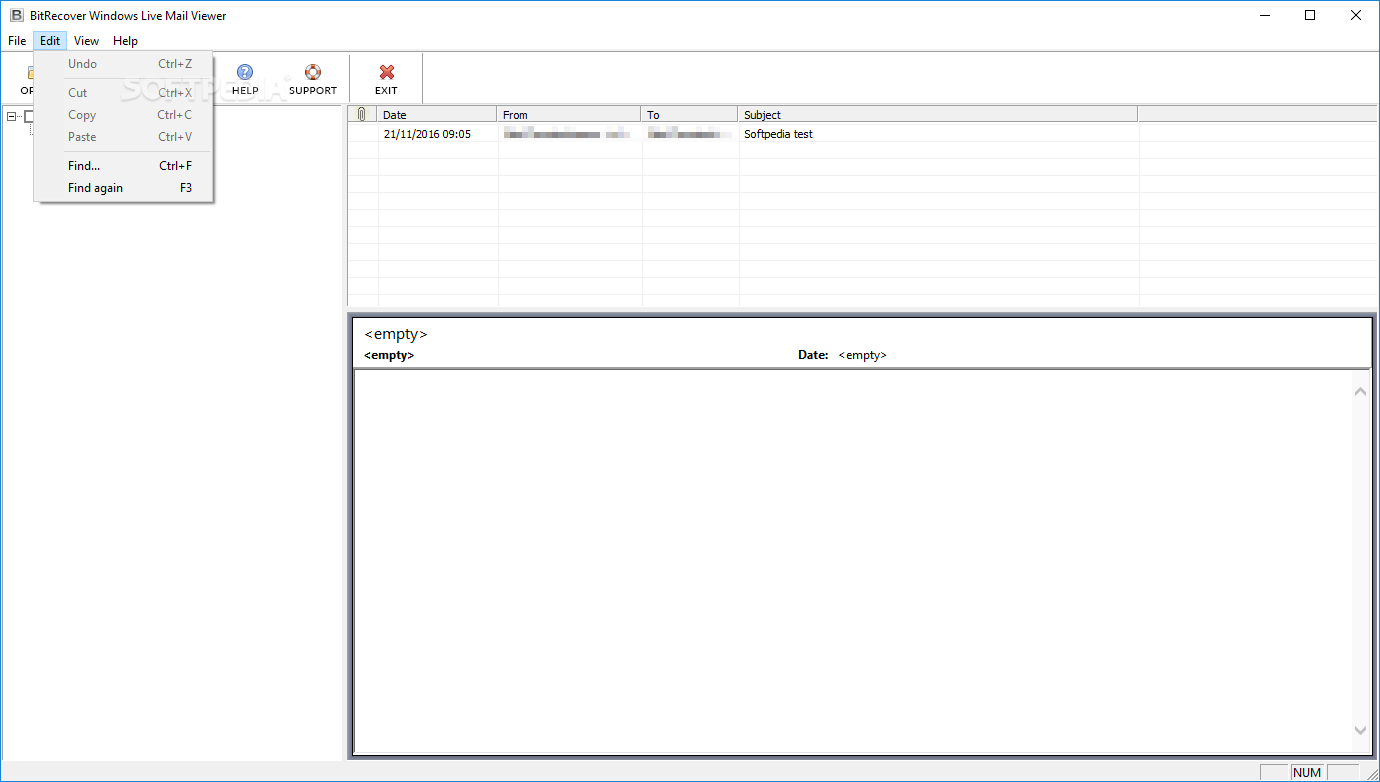Open the File menu

click(17, 41)
